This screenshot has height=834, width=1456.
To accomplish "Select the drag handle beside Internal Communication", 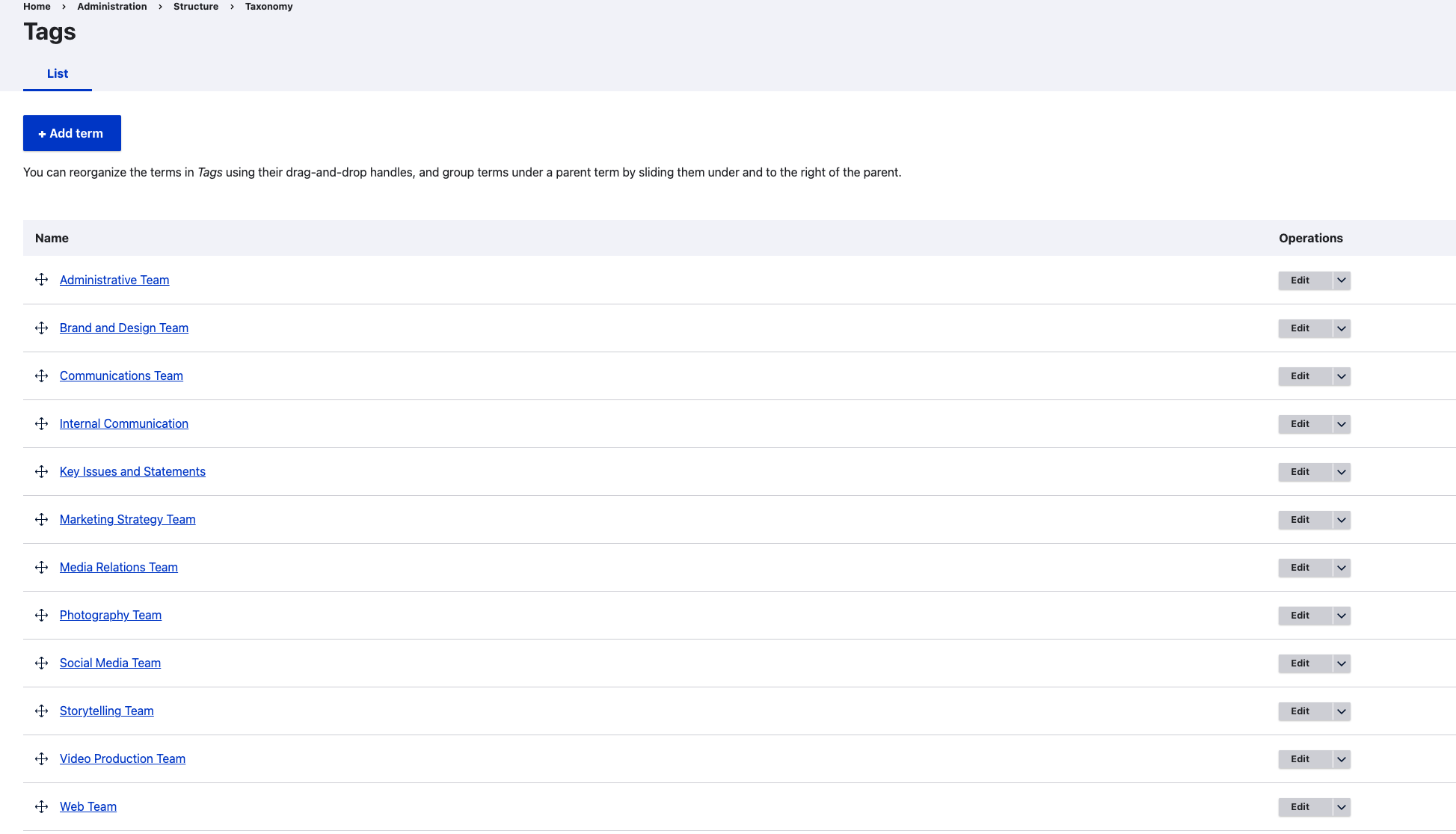I will [41, 423].
